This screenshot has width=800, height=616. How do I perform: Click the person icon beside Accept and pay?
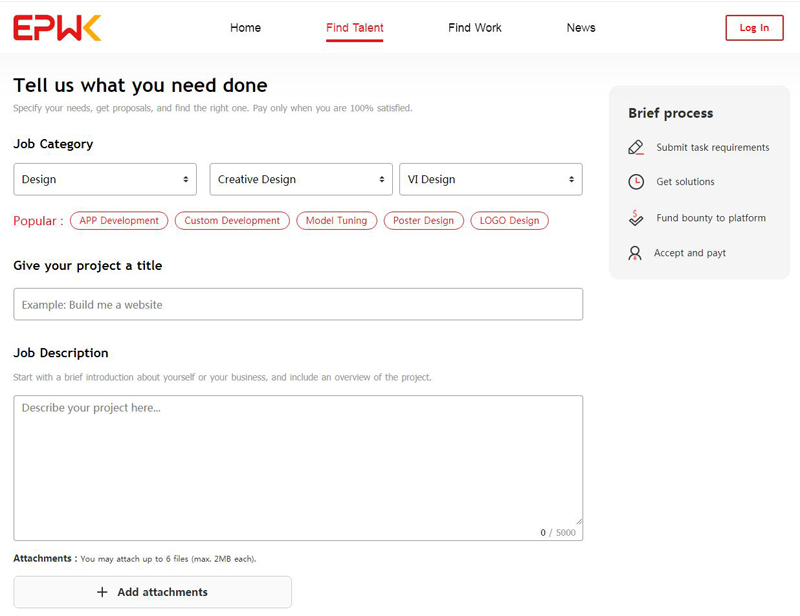pos(635,253)
